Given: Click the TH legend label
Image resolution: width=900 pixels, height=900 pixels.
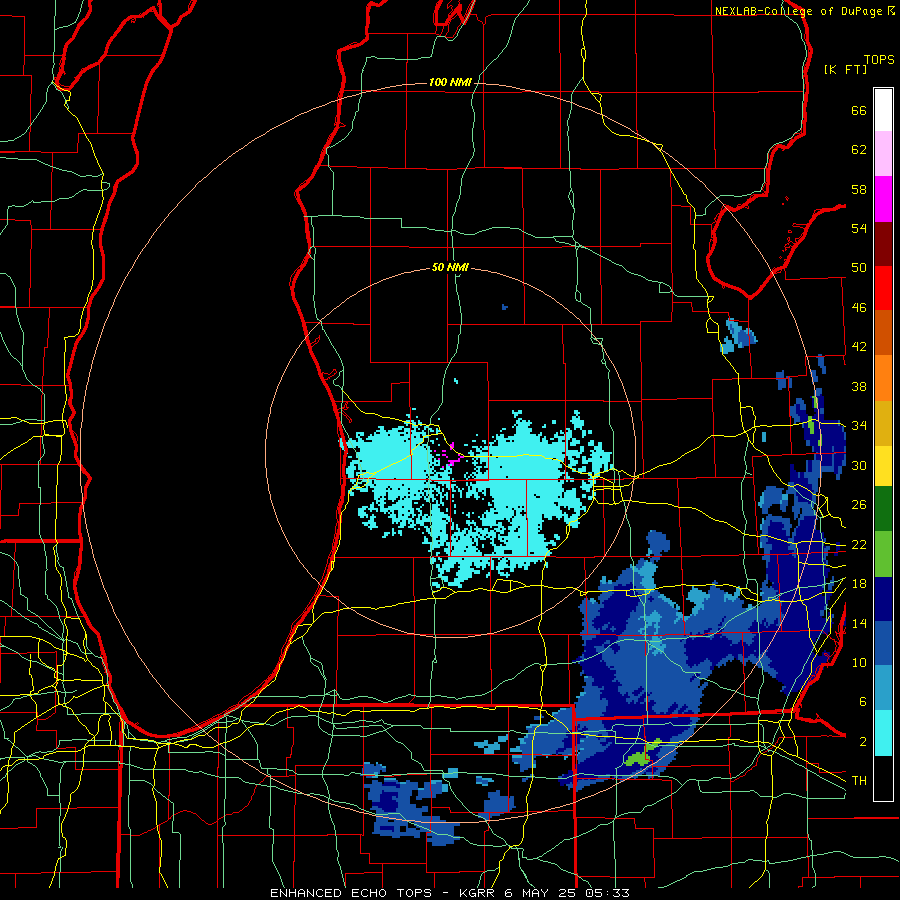Looking at the screenshot, I should tap(859, 781).
